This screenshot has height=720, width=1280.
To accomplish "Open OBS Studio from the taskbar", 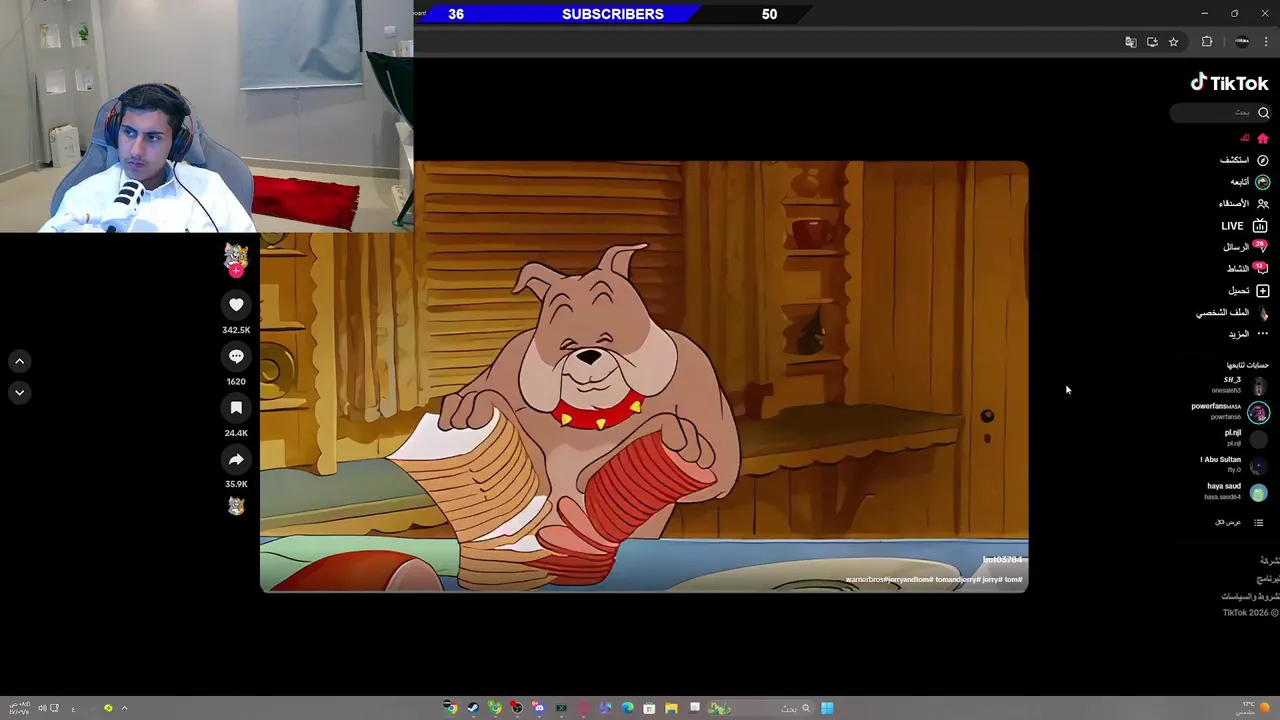I will pos(517,708).
